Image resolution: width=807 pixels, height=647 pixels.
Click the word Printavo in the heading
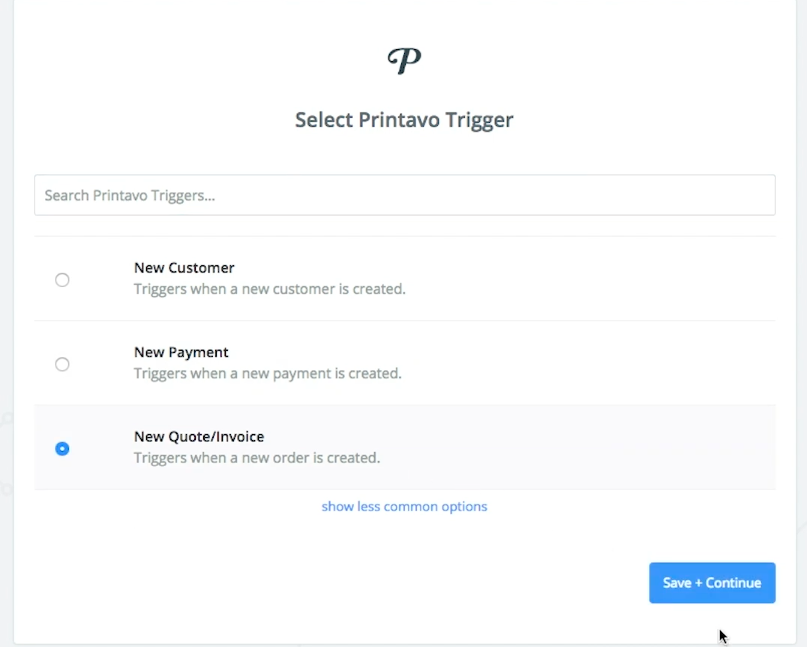coord(399,120)
